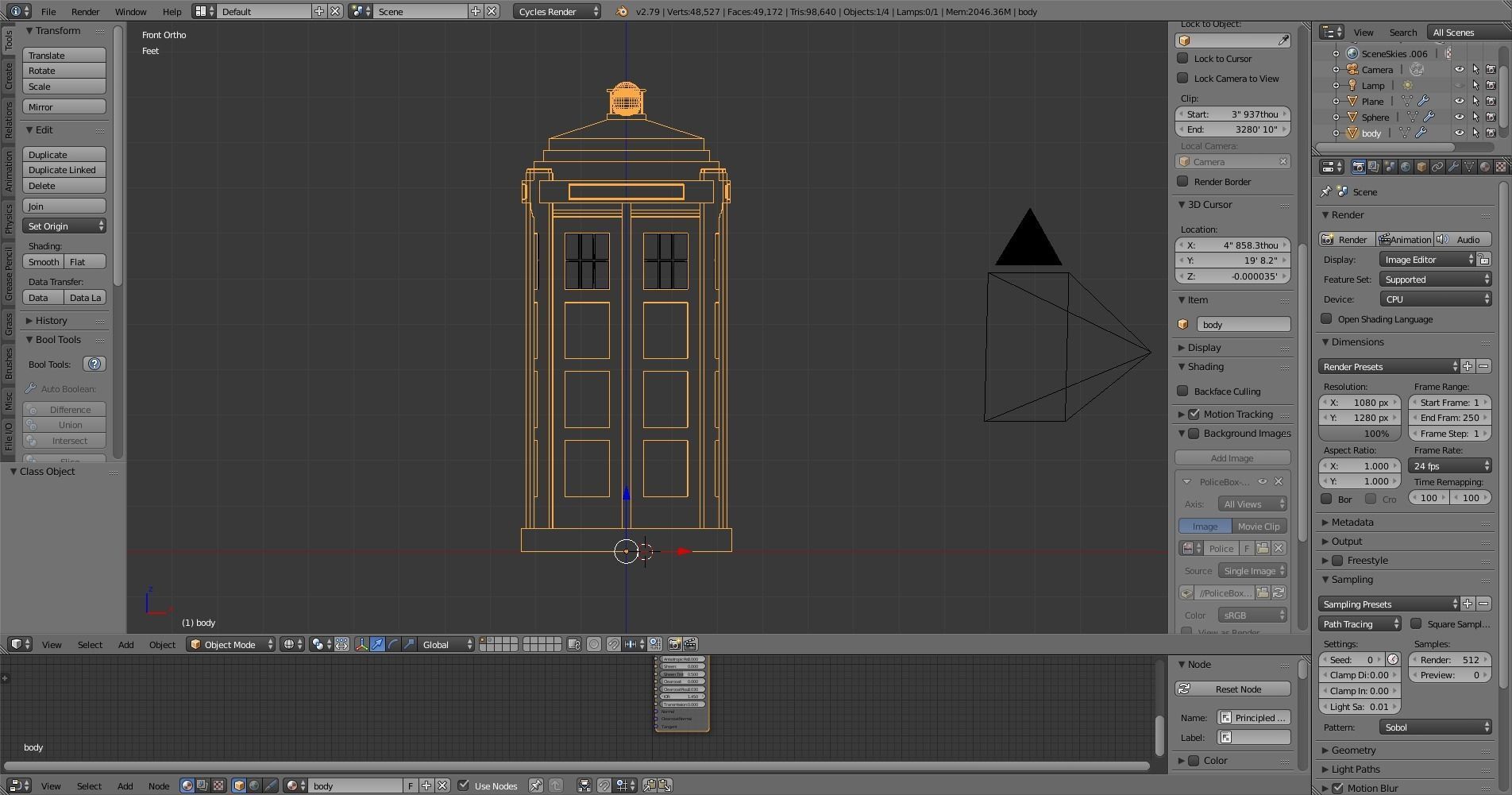The image size is (1512, 795).
Task: Click the OpenGL render image camera icon
Action: [x=674, y=644]
